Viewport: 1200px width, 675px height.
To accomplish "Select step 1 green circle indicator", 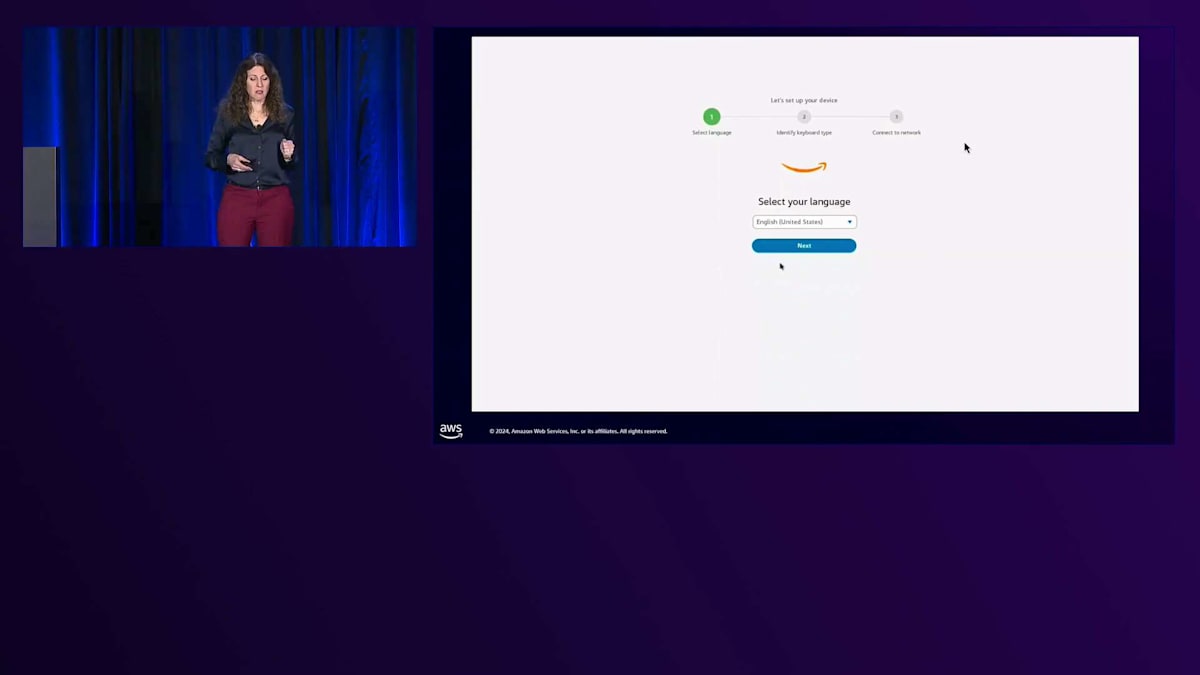I will [711, 117].
